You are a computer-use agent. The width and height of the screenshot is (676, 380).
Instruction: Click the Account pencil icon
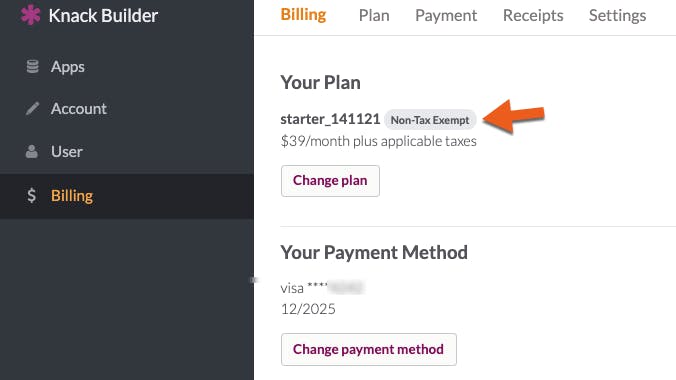[32, 108]
